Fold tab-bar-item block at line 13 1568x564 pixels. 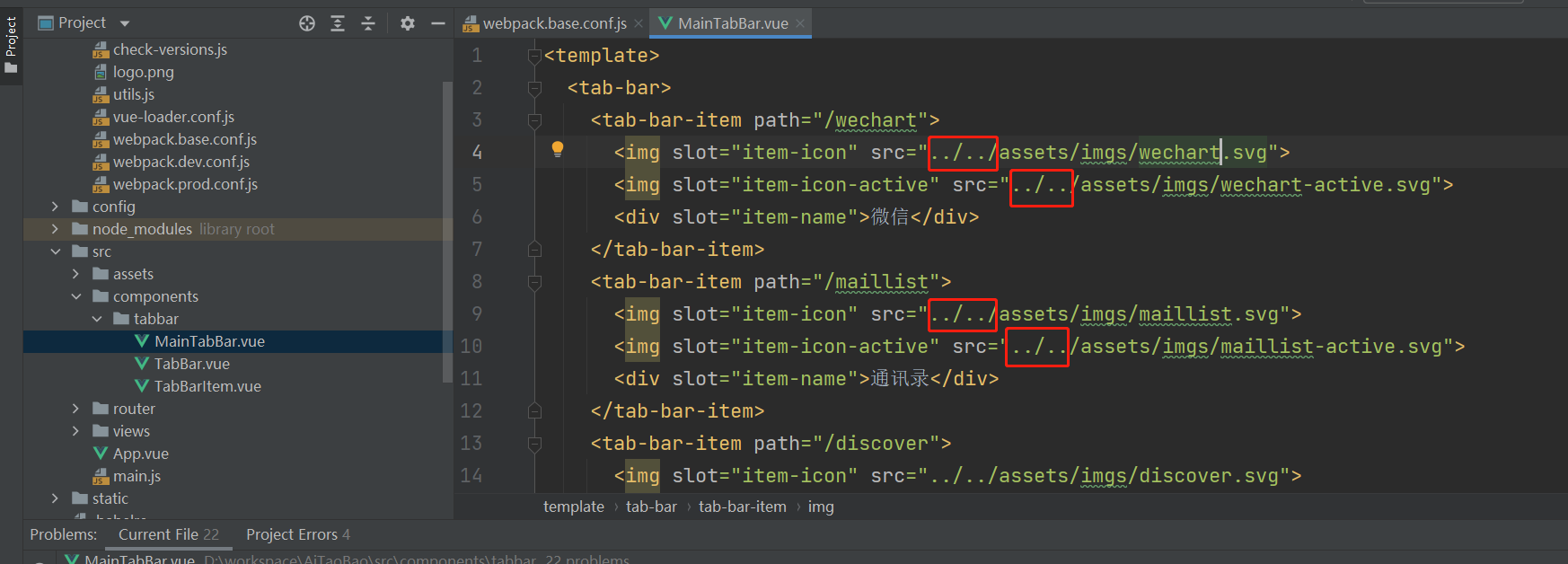[534, 444]
